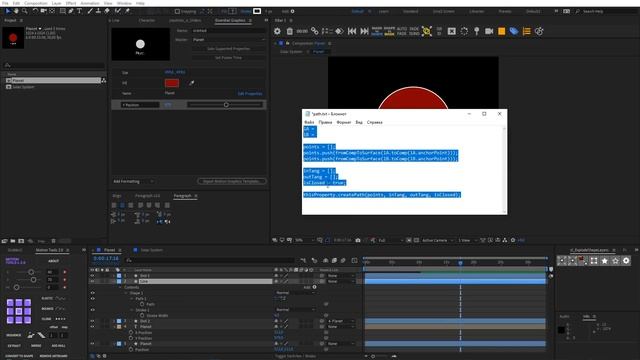Open the viewer resolution Full dropdown
640x360 pixels.
click(390, 240)
